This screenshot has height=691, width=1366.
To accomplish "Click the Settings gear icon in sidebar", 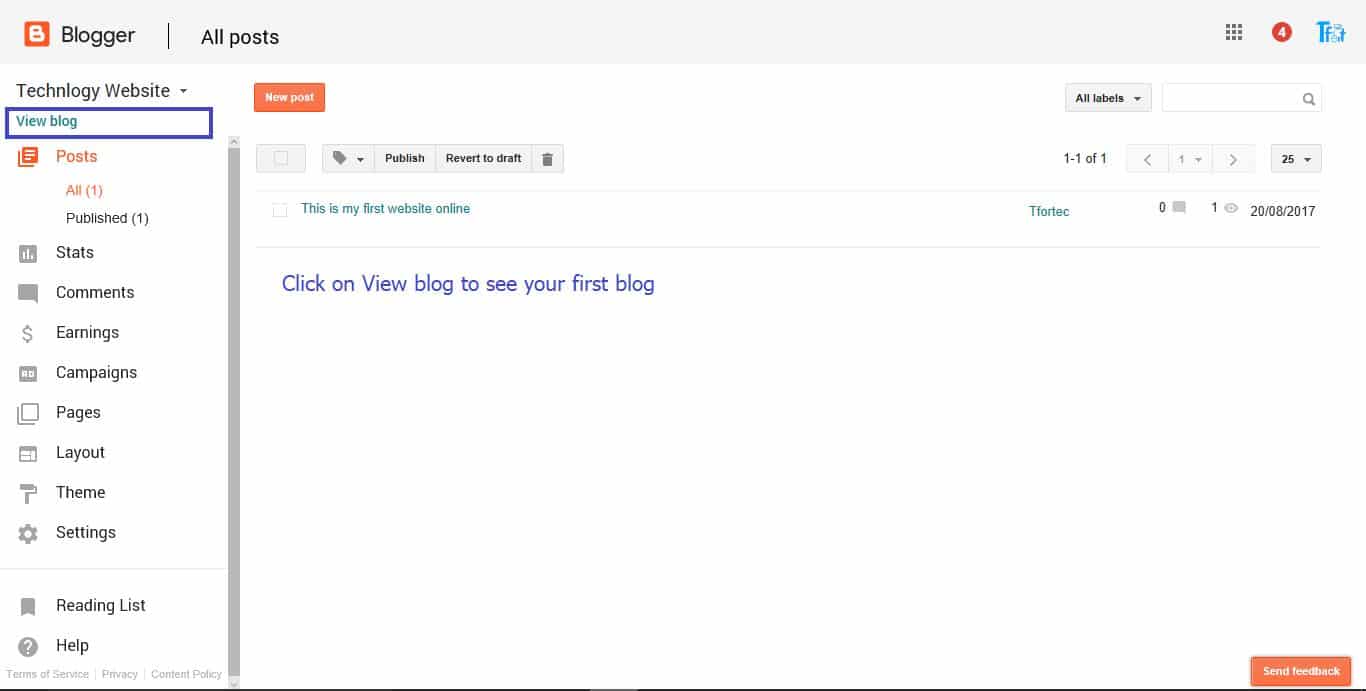I will point(28,533).
